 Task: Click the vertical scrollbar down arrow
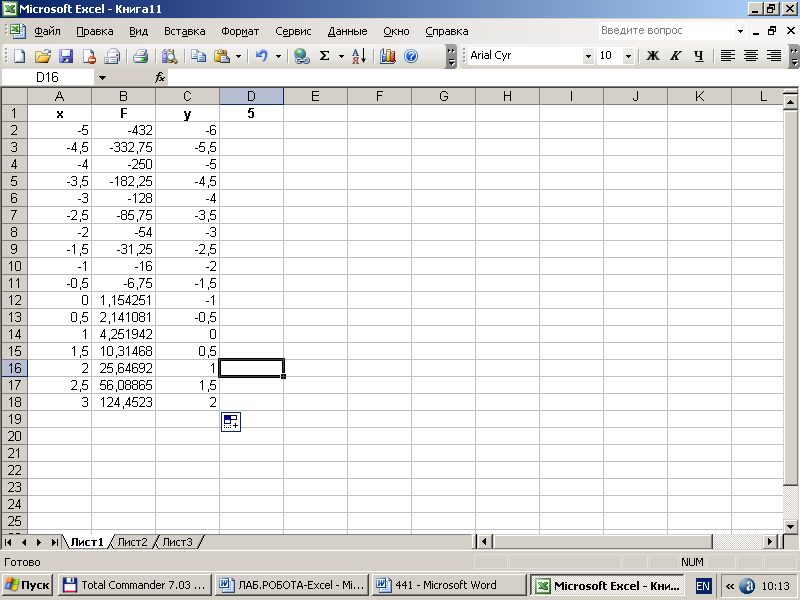tap(790, 527)
